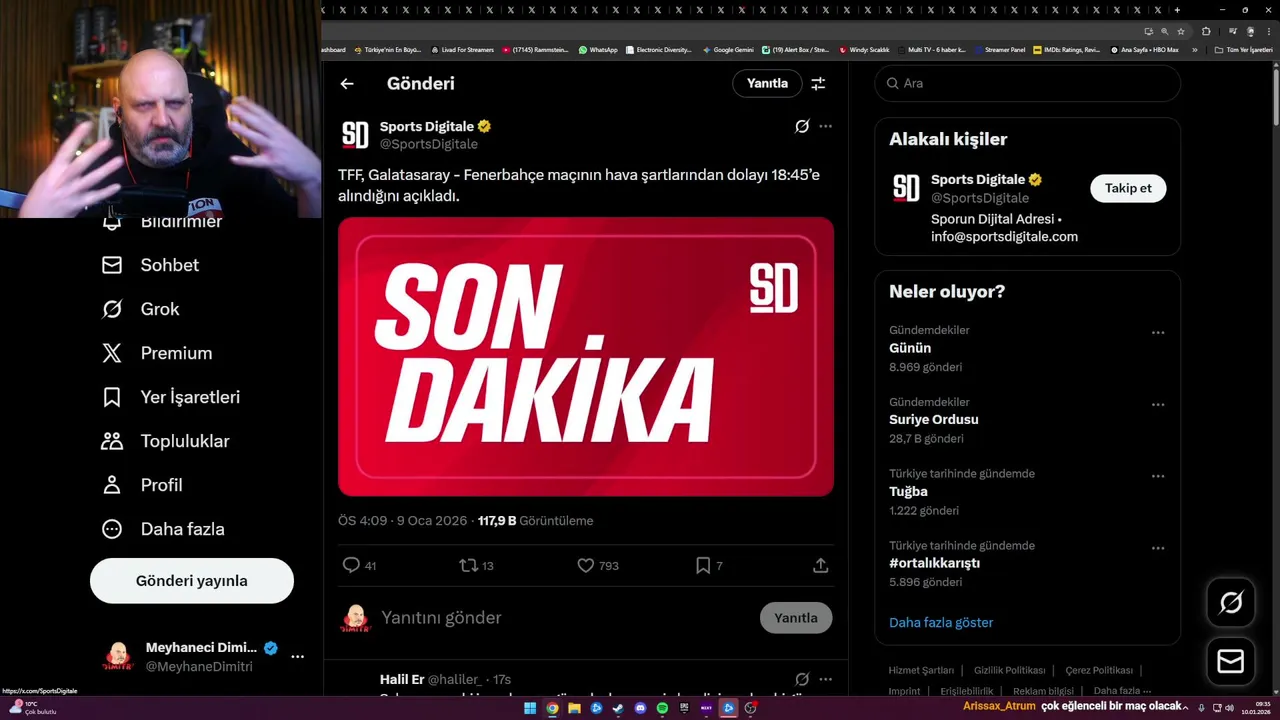
Task: Click Takip et for Sports Digitale
Action: [1128, 188]
